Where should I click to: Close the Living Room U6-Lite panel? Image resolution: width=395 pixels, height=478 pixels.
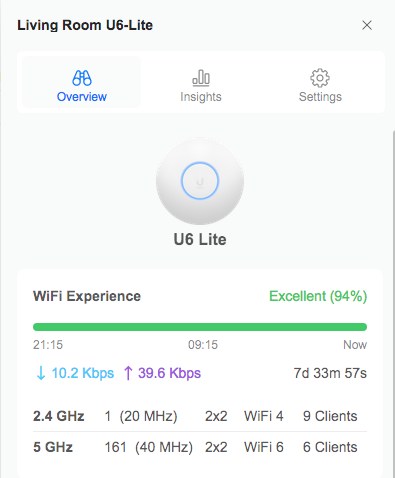point(367,25)
